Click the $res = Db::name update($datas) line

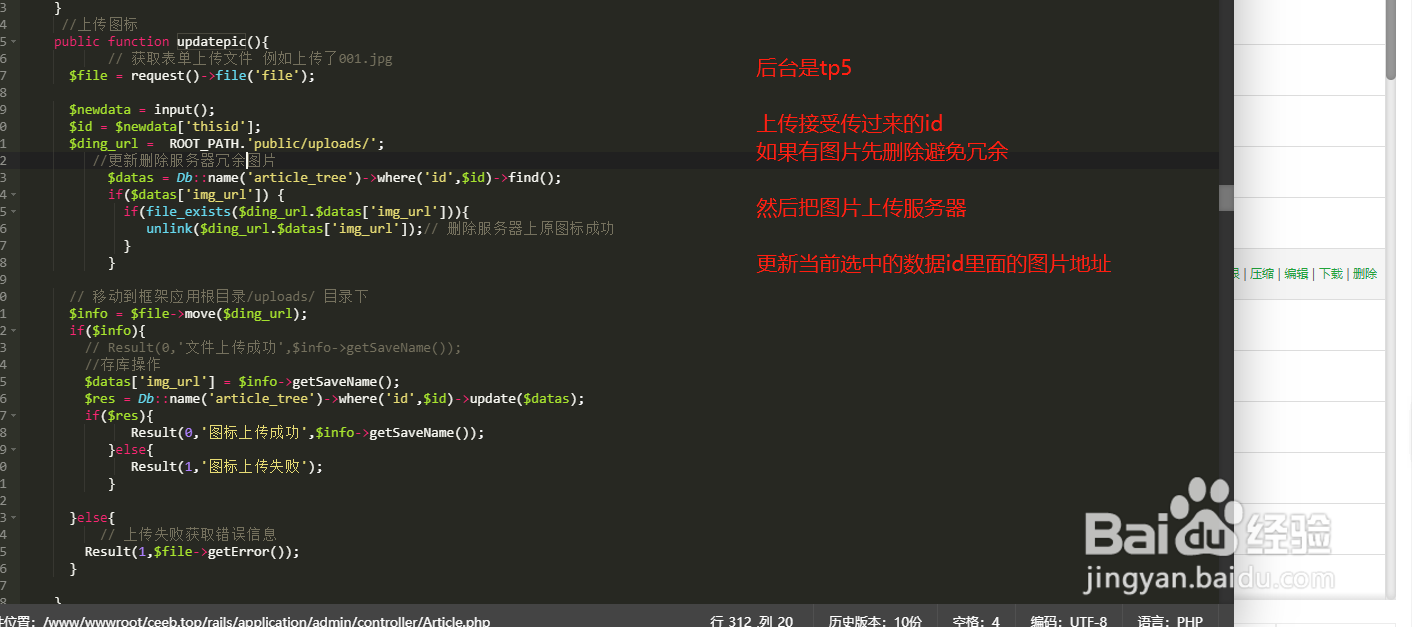pyautogui.click(x=334, y=398)
